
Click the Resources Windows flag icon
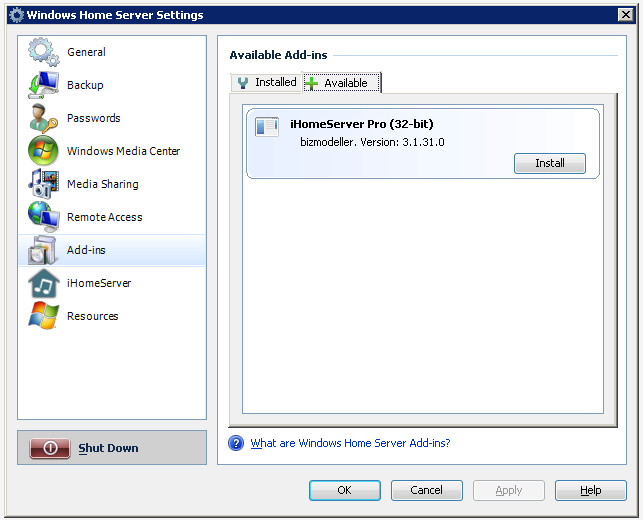click(43, 316)
